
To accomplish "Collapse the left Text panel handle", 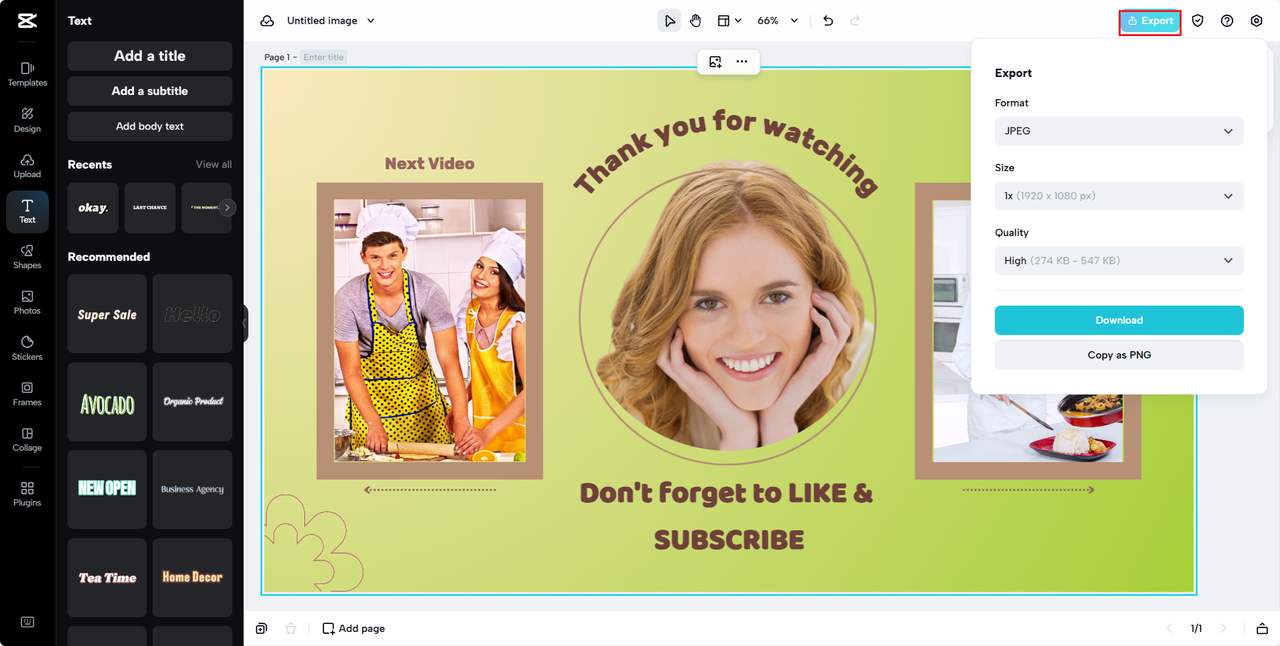I will pos(245,324).
